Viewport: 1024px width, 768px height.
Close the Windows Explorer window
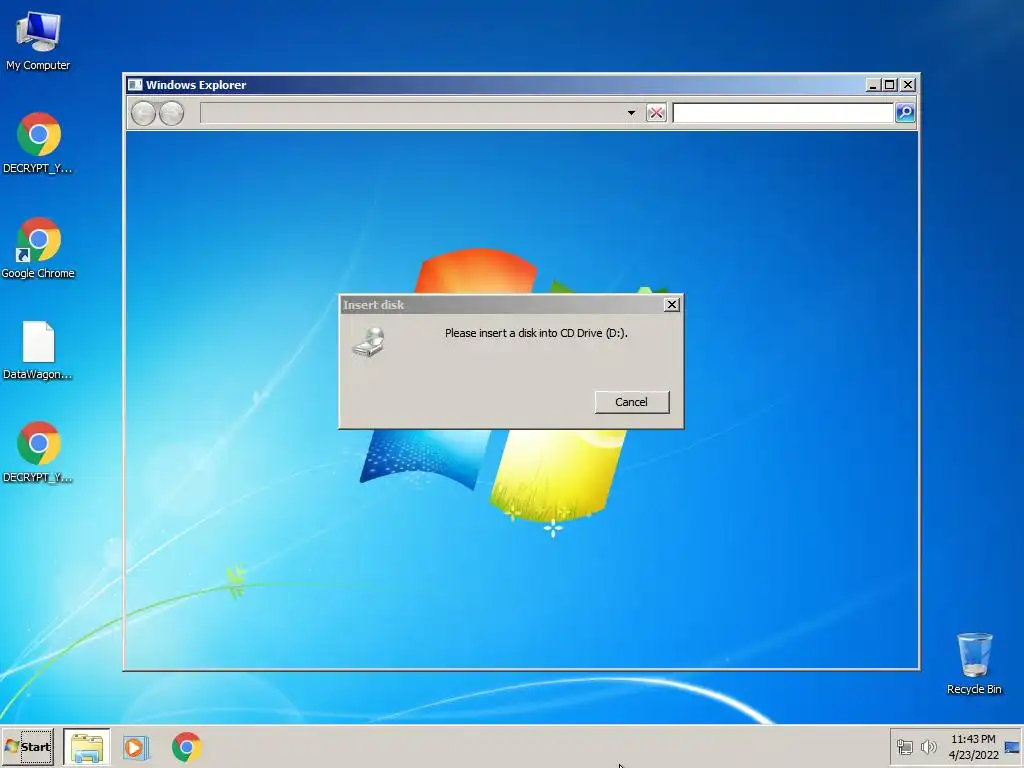[x=908, y=85]
